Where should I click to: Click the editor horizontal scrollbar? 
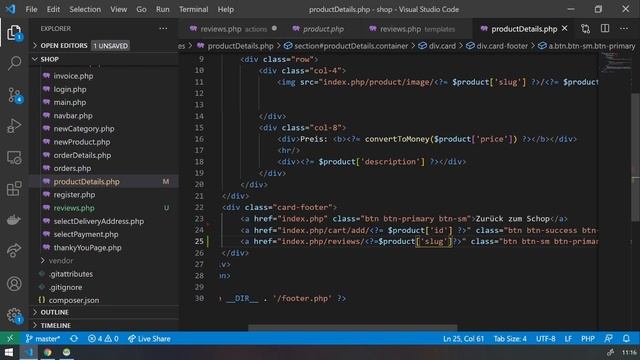(353, 328)
